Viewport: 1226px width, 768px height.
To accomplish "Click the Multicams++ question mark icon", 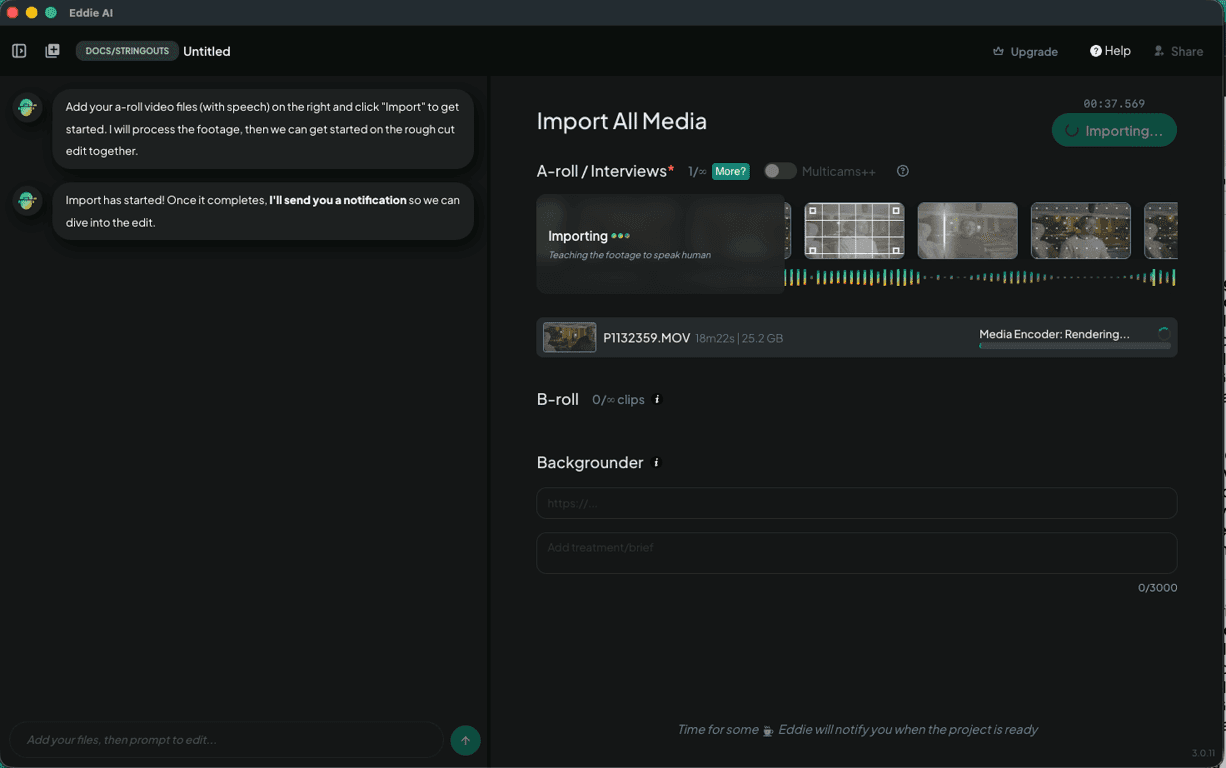I will [903, 171].
